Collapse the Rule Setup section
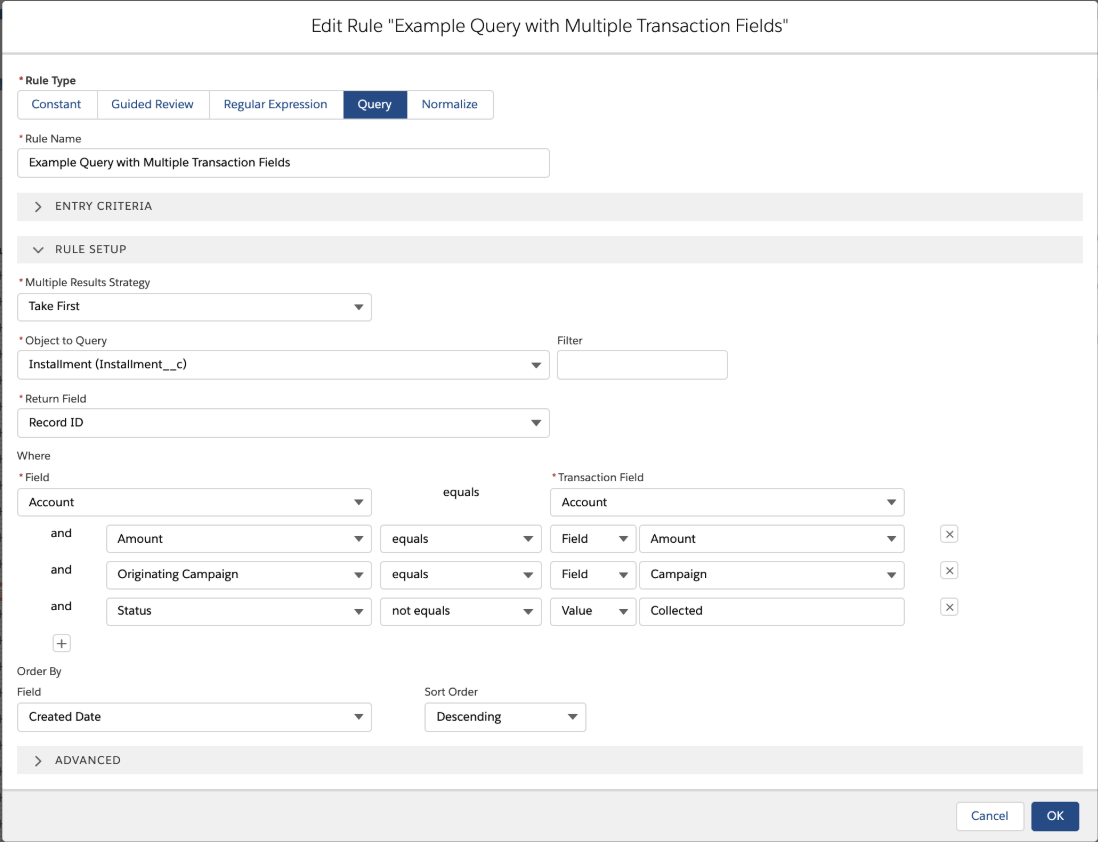 pyautogui.click(x=38, y=249)
